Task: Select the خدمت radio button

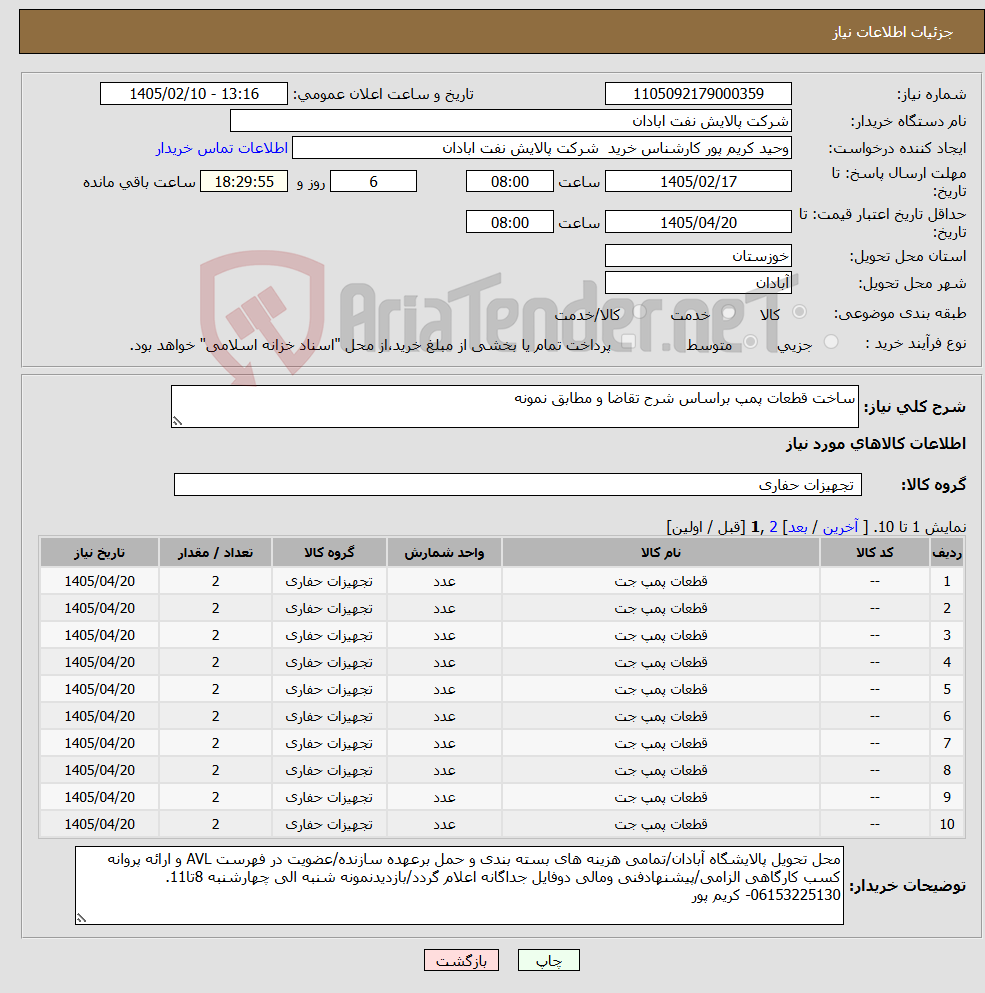Action: tap(728, 312)
